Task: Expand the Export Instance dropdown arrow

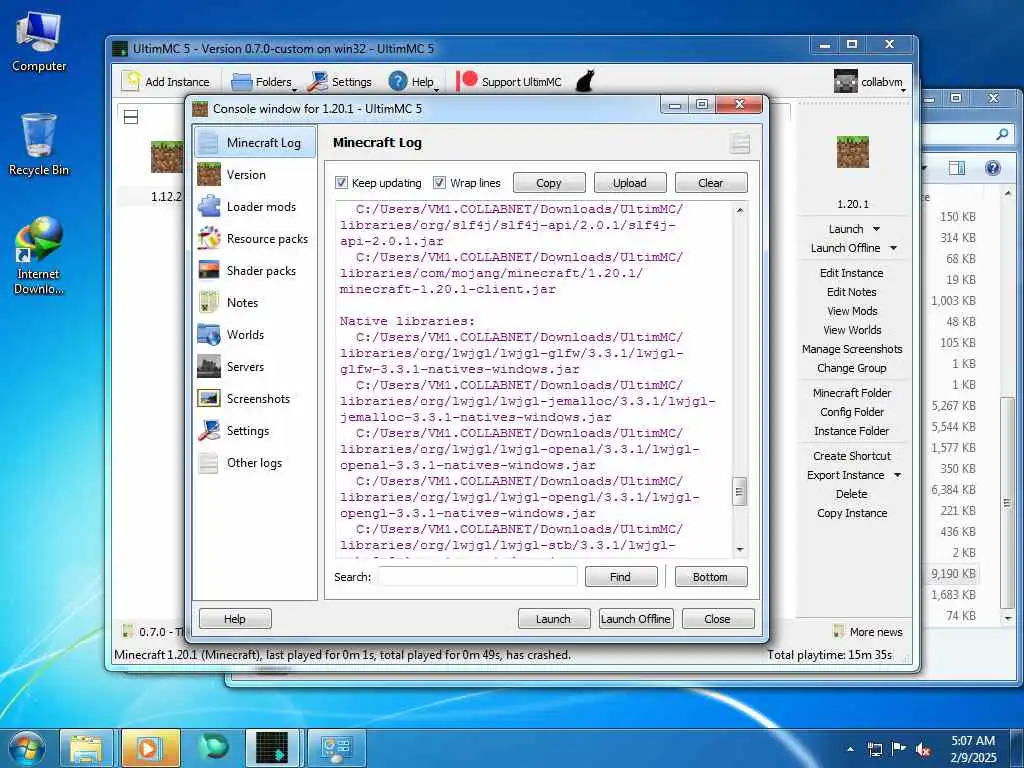Action: pyautogui.click(x=897, y=475)
